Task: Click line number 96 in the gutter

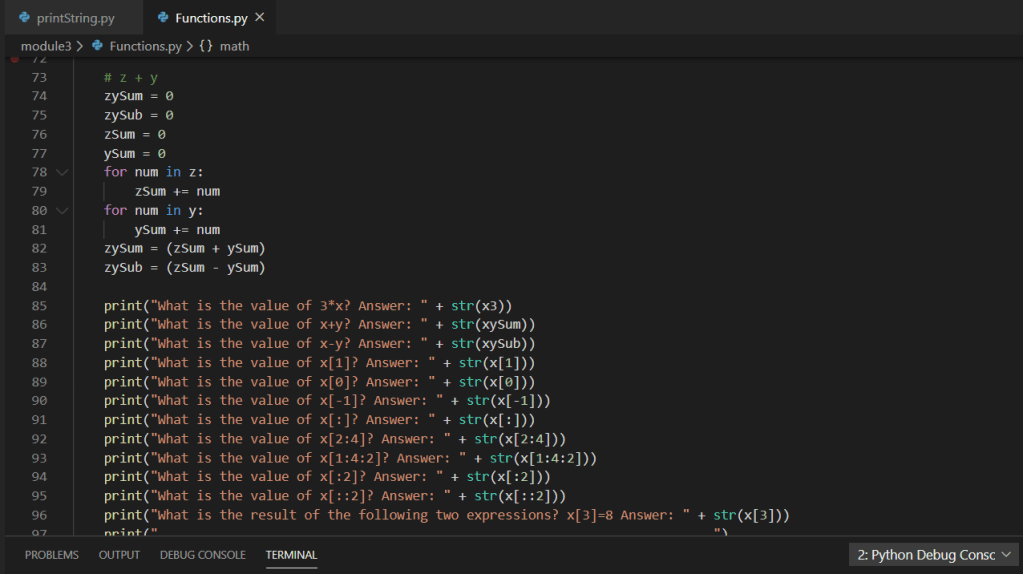Action: 39,515
